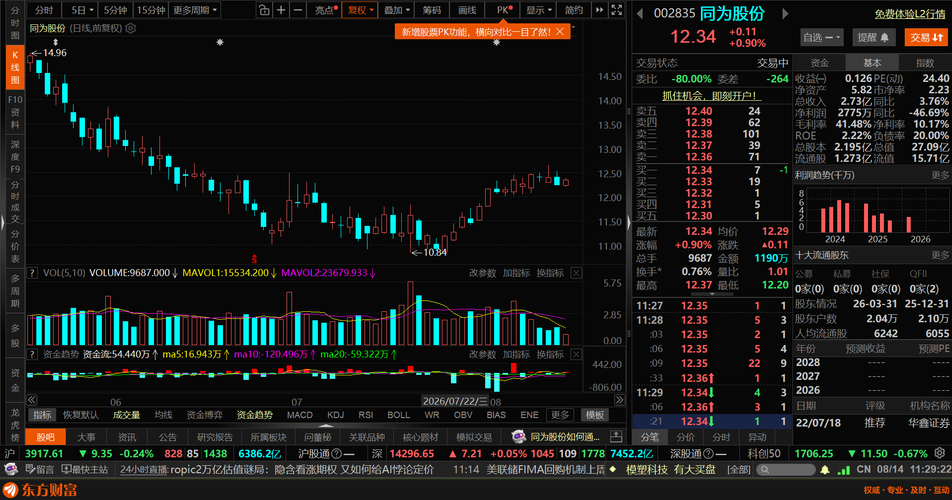Select the 指数 tab in right panel

pyautogui.click(x=925, y=62)
